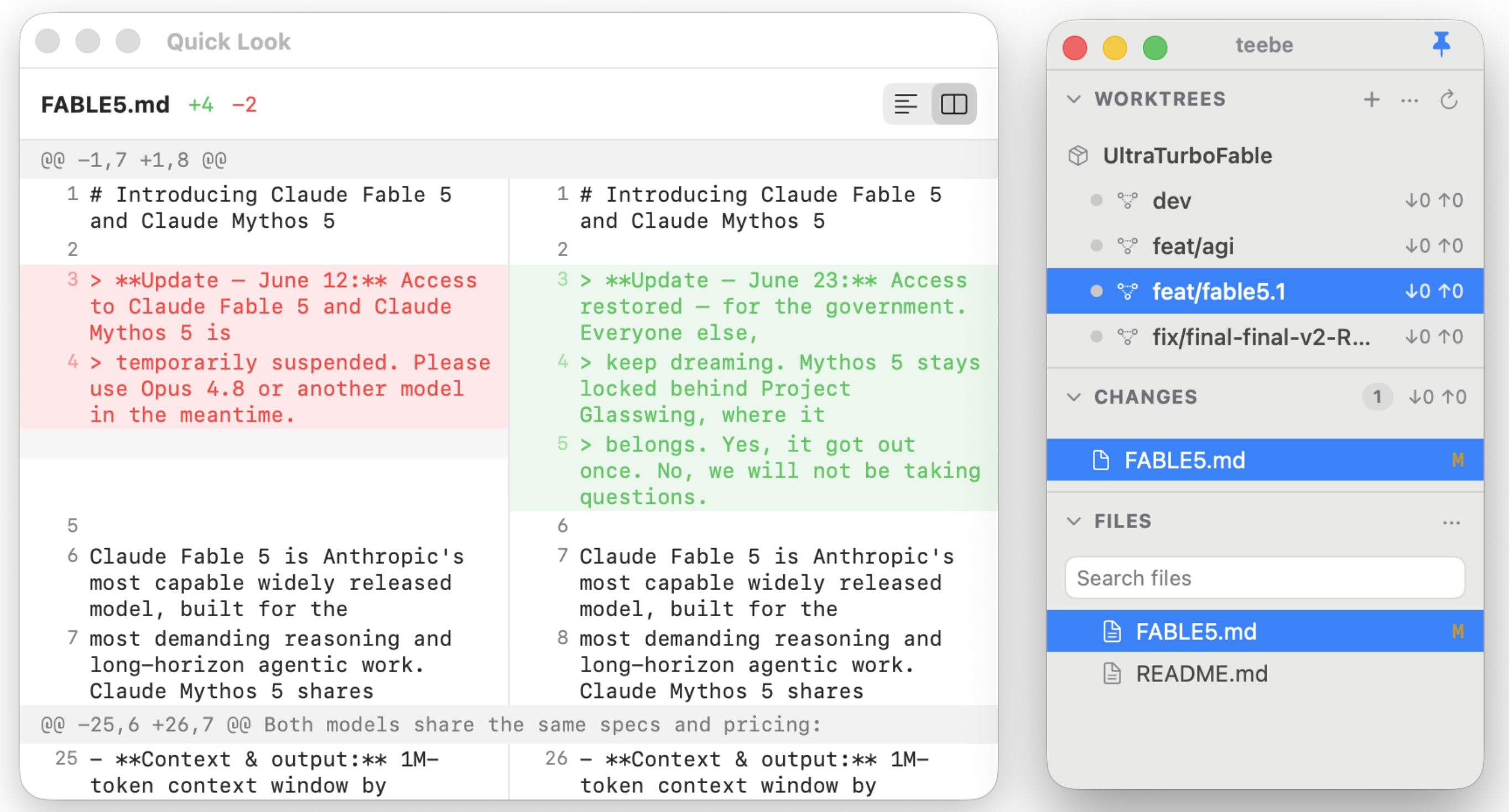The image size is (1509, 812).
Task: Click the changes count badge 1
Action: coord(1377,397)
